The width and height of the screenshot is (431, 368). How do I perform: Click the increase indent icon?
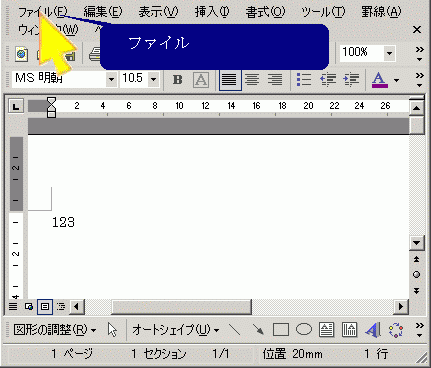(x=351, y=80)
